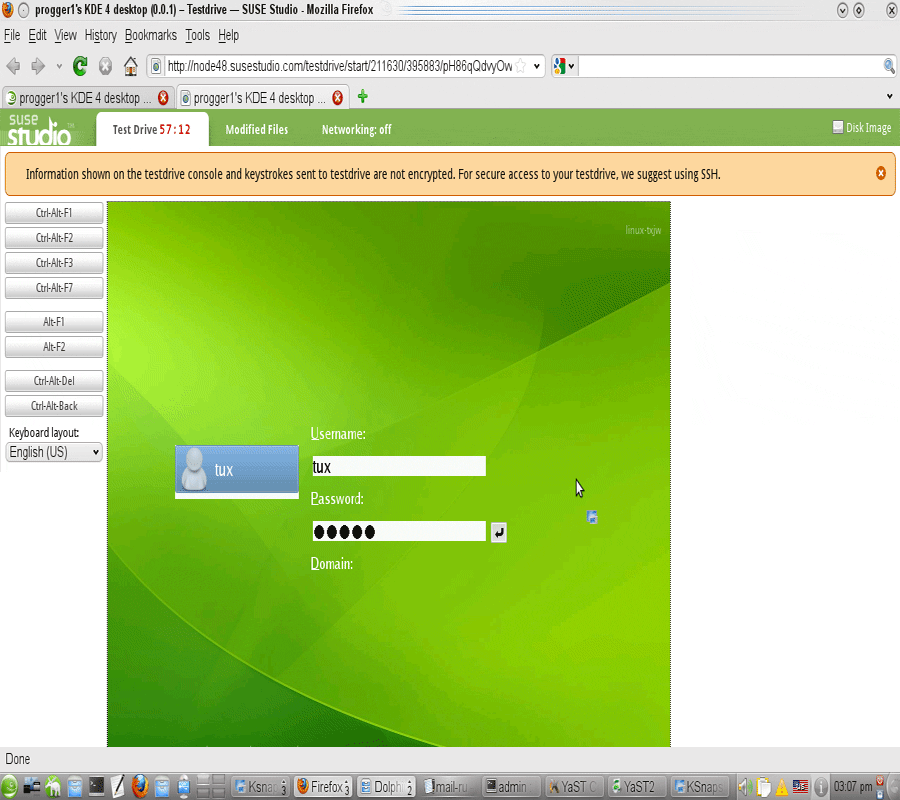The width and height of the screenshot is (900, 800).
Task: Switch to the admin terminal taskbar entry
Action: click(511, 786)
